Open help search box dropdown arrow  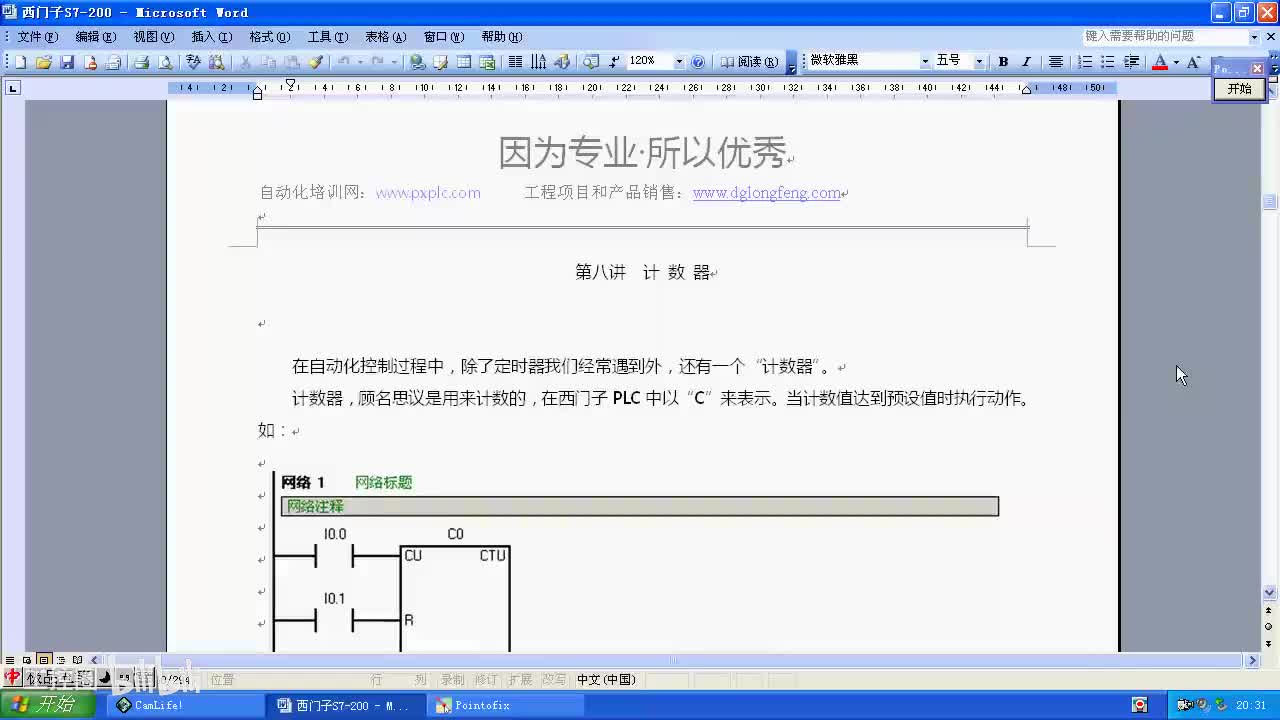coord(1254,37)
